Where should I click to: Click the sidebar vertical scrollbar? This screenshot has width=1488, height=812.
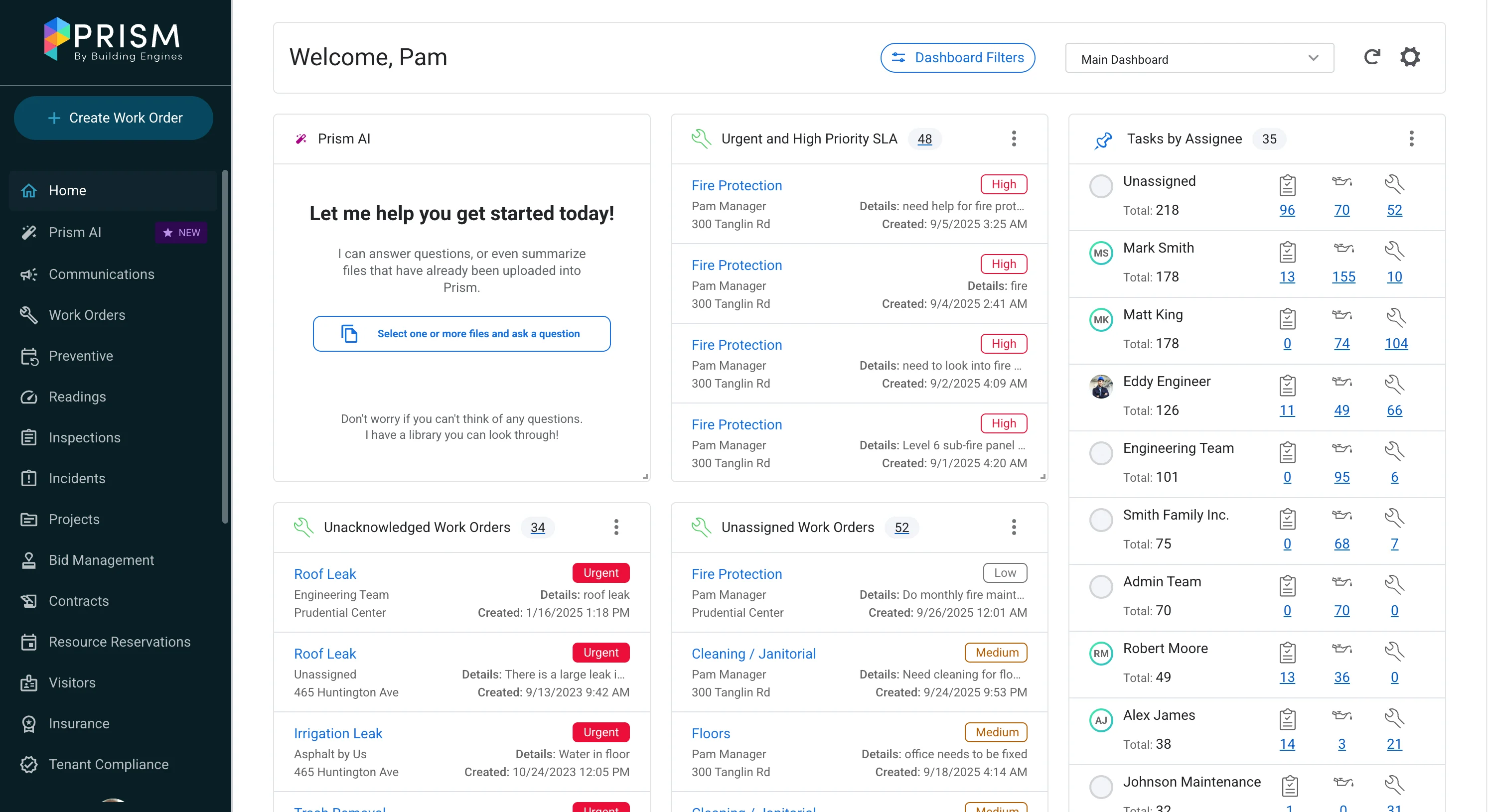225,347
